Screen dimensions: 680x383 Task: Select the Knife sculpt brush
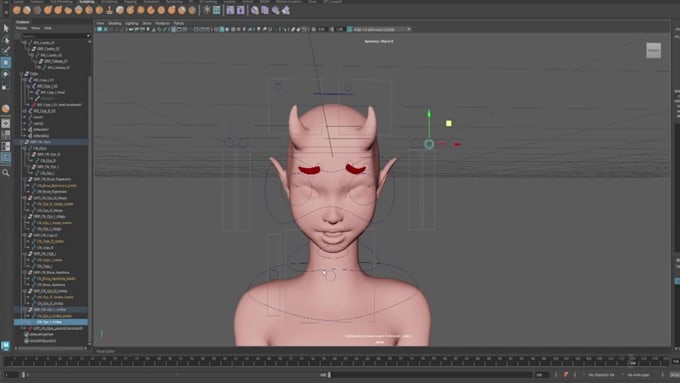pos(151,10)
